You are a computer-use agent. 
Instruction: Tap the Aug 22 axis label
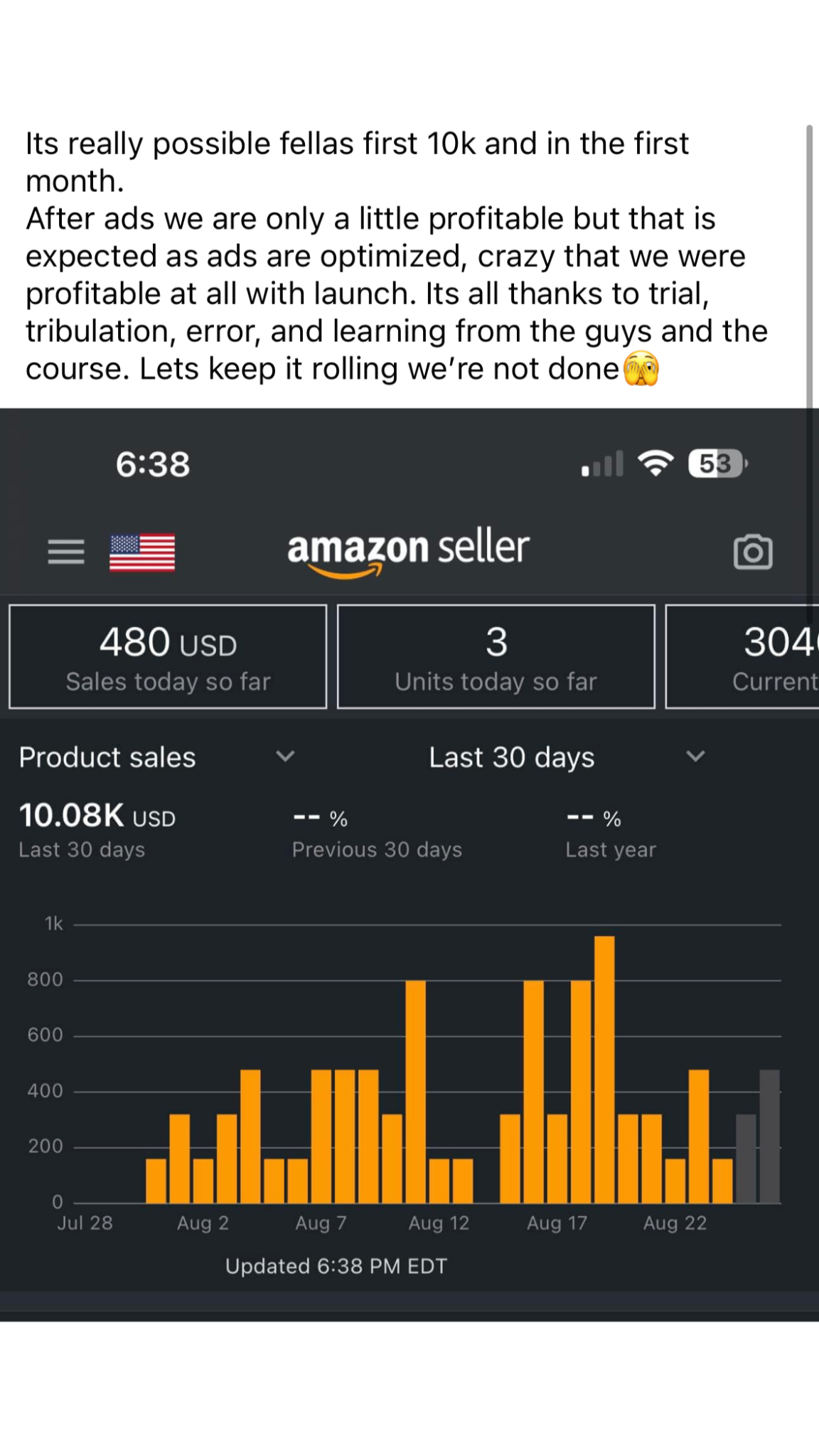pyautogui.click(x=675, y=1223)
